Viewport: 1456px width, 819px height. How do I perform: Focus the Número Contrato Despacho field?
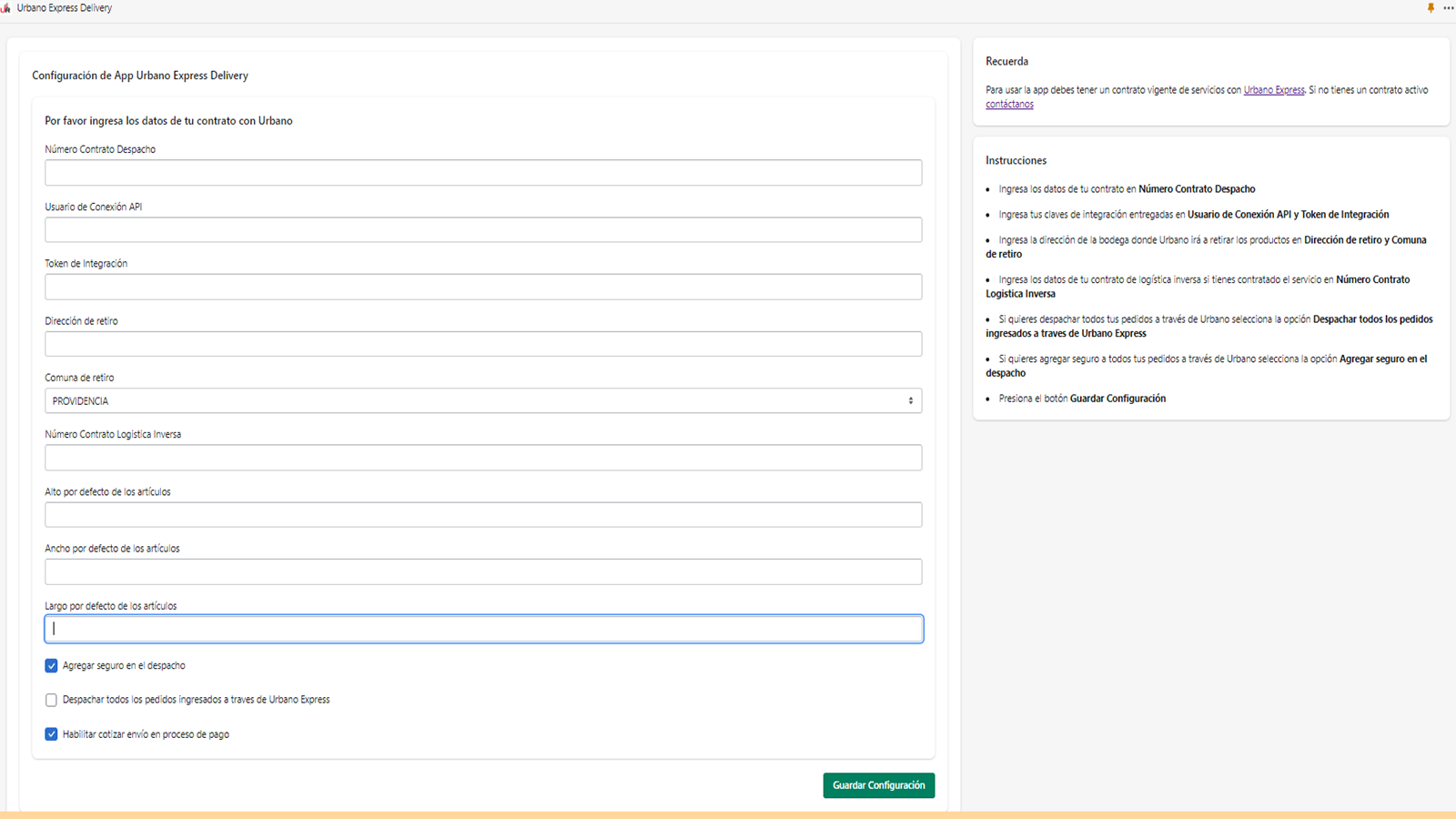pyautogui.click(x=483, y=173)
